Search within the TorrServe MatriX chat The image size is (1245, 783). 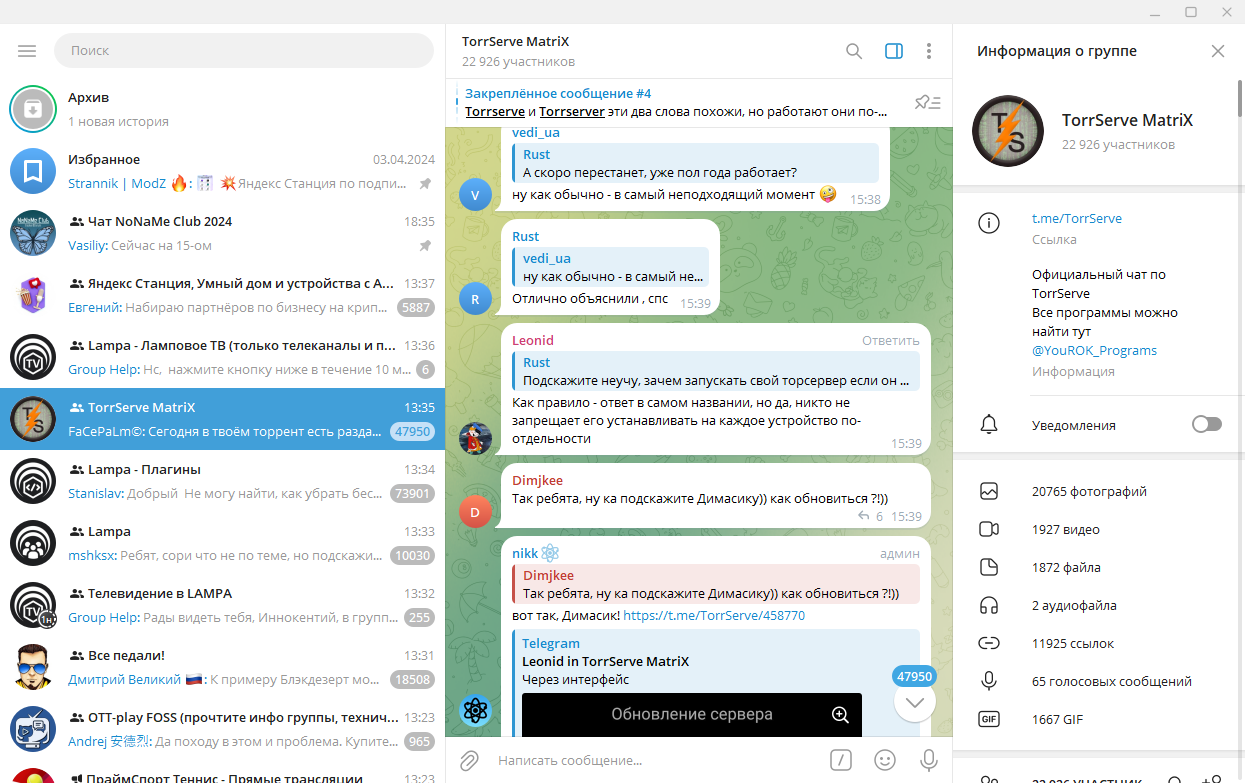[x=854, y=51]
